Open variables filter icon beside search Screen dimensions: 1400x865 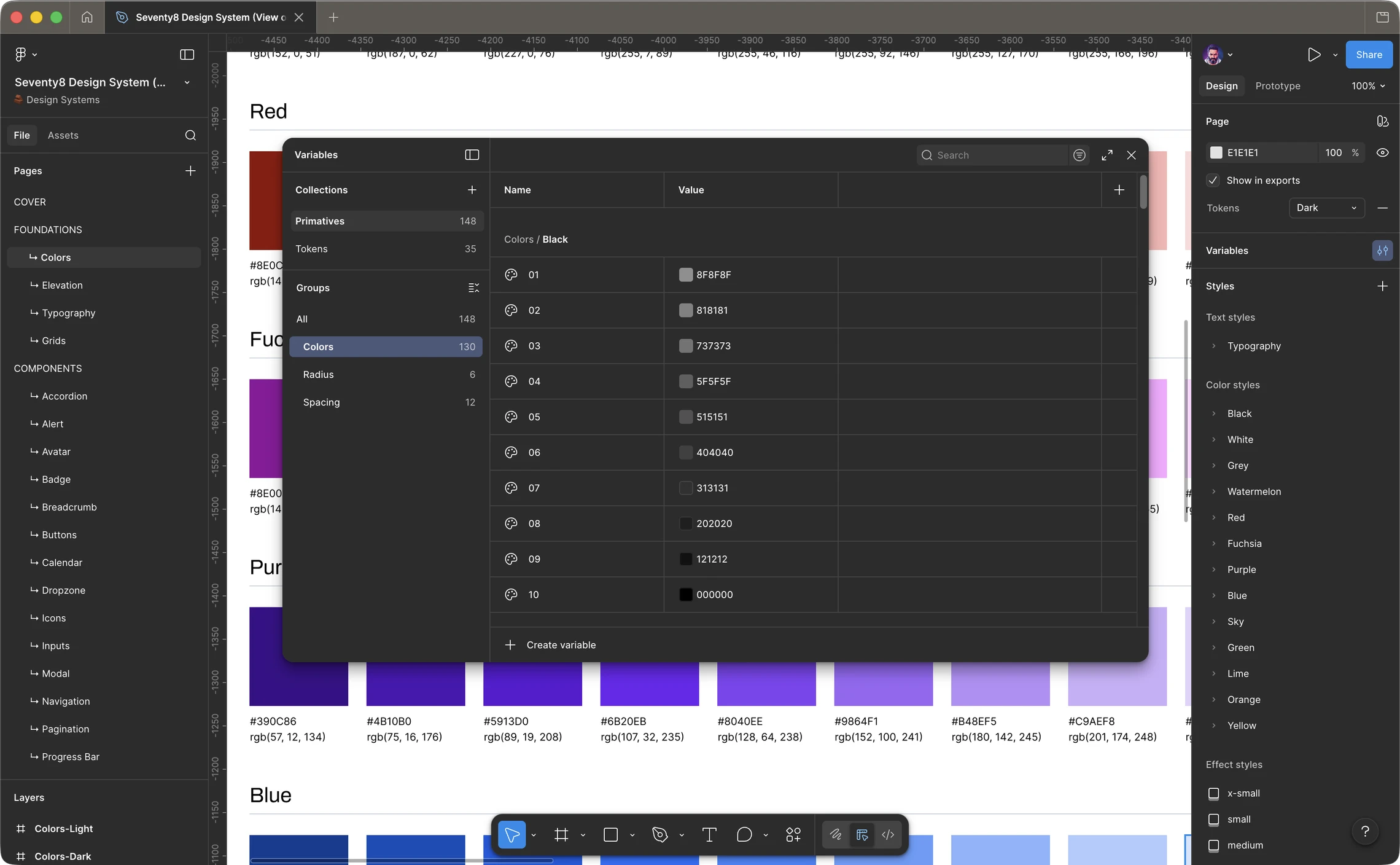1079,155
